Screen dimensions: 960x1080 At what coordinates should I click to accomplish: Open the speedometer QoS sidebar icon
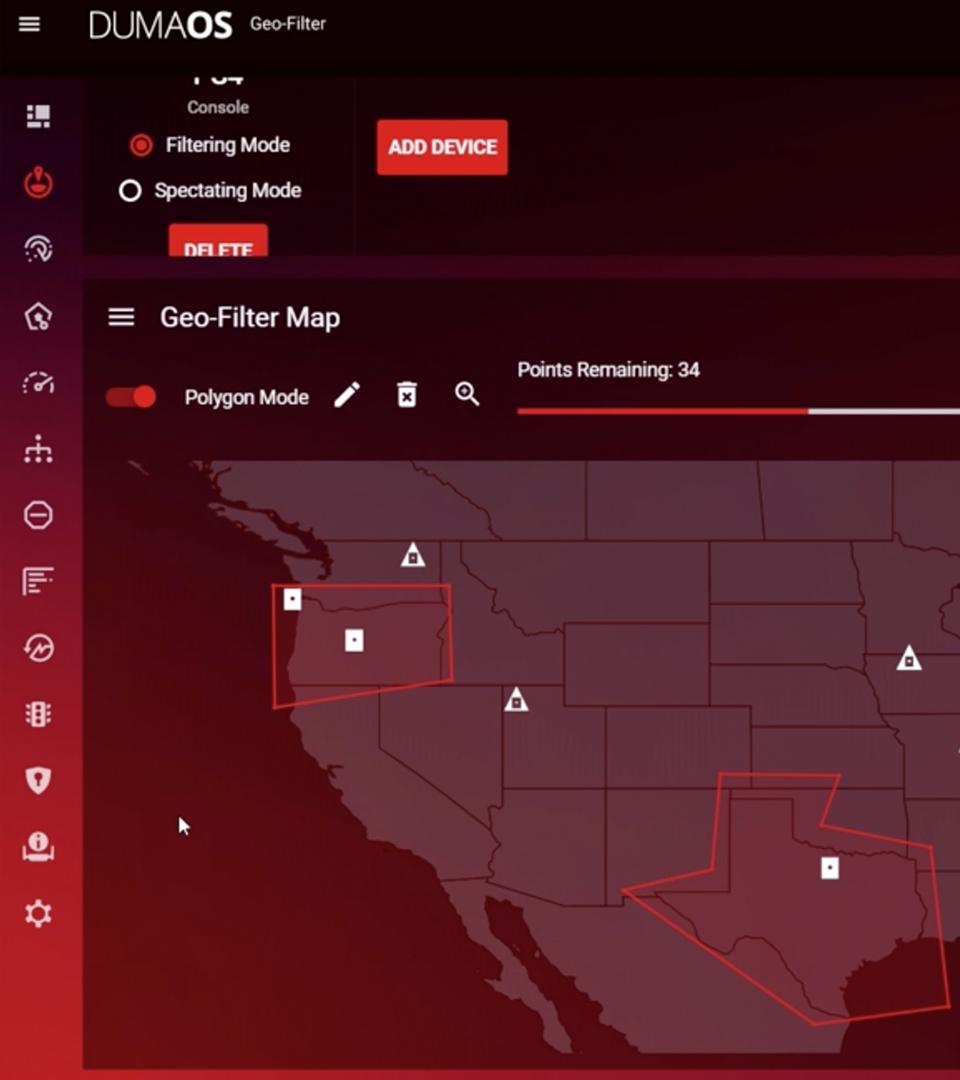tap(38, 383)
